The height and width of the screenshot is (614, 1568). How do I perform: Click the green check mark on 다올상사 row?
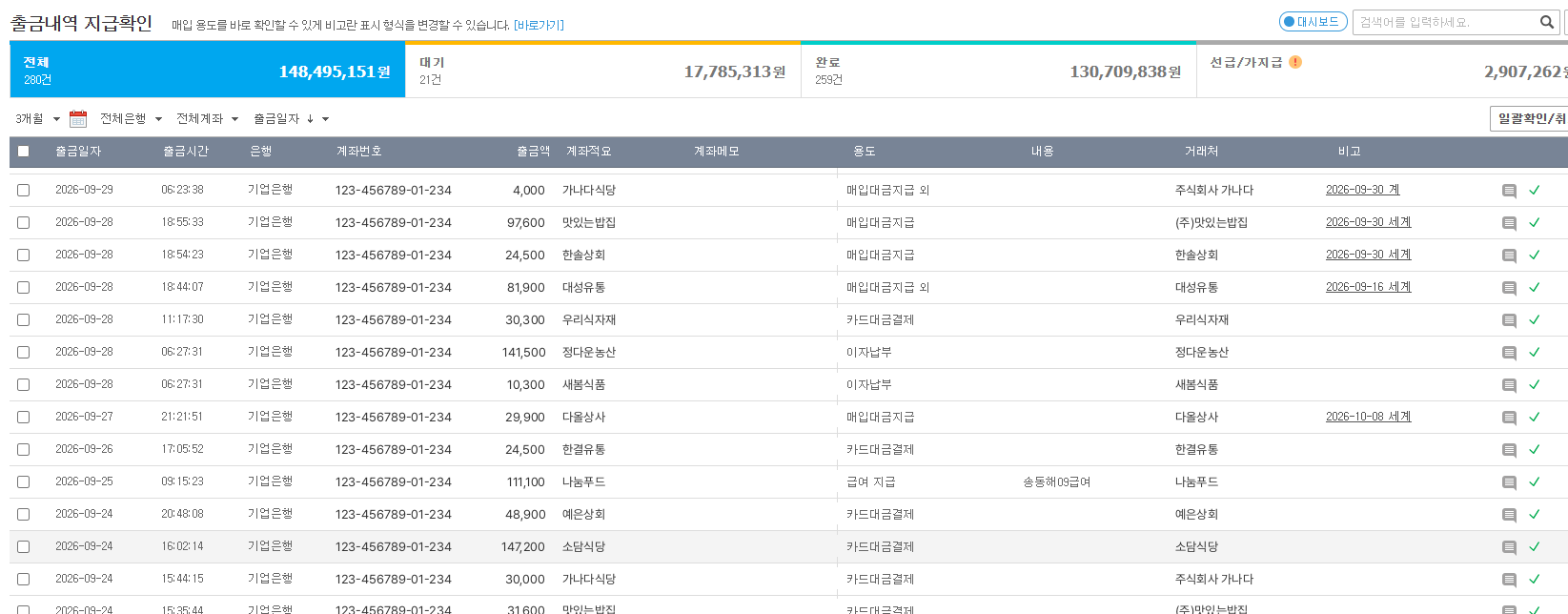pos(1535,417)
